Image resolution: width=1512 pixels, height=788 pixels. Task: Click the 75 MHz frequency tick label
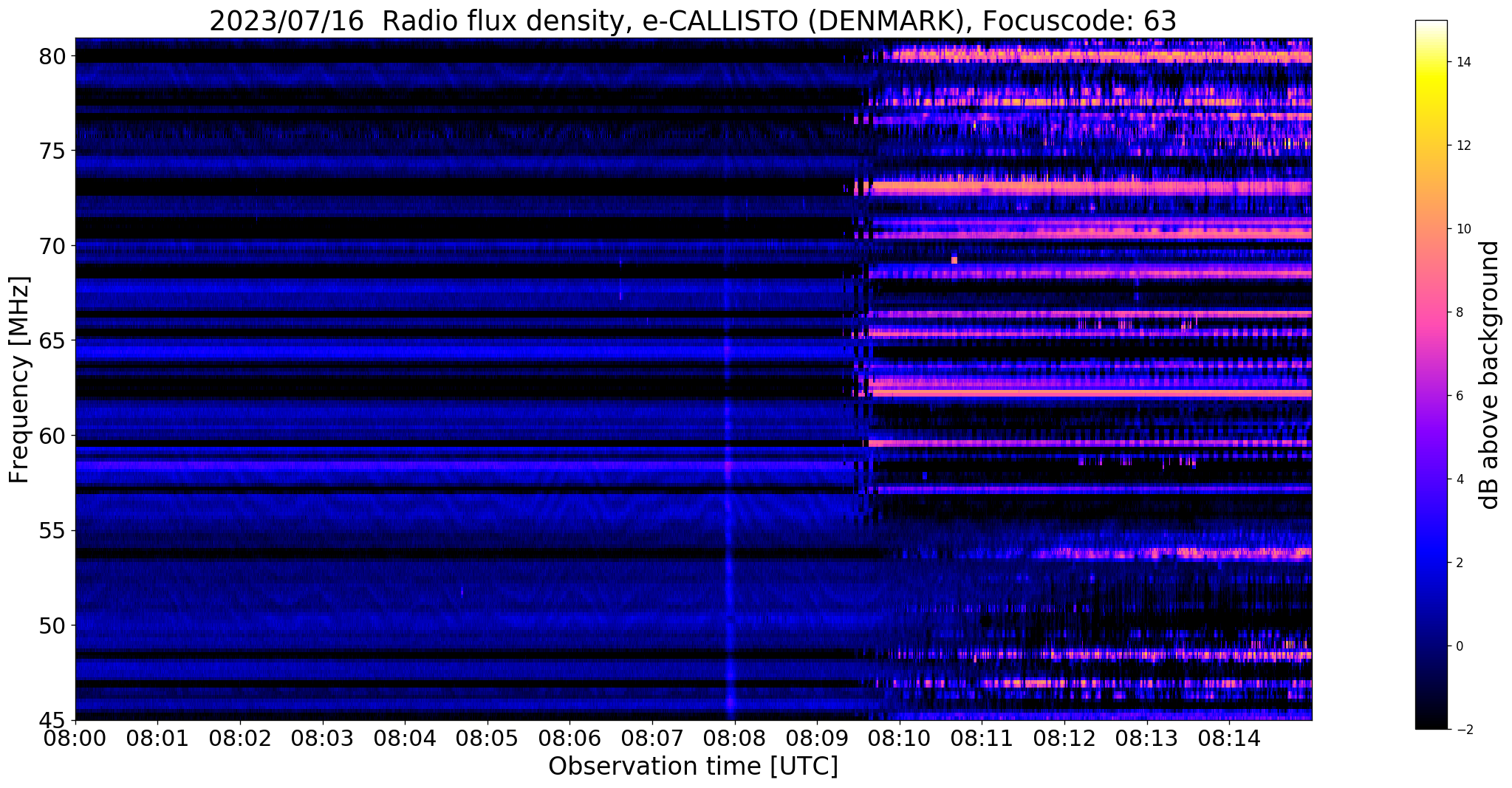point(52,151)
